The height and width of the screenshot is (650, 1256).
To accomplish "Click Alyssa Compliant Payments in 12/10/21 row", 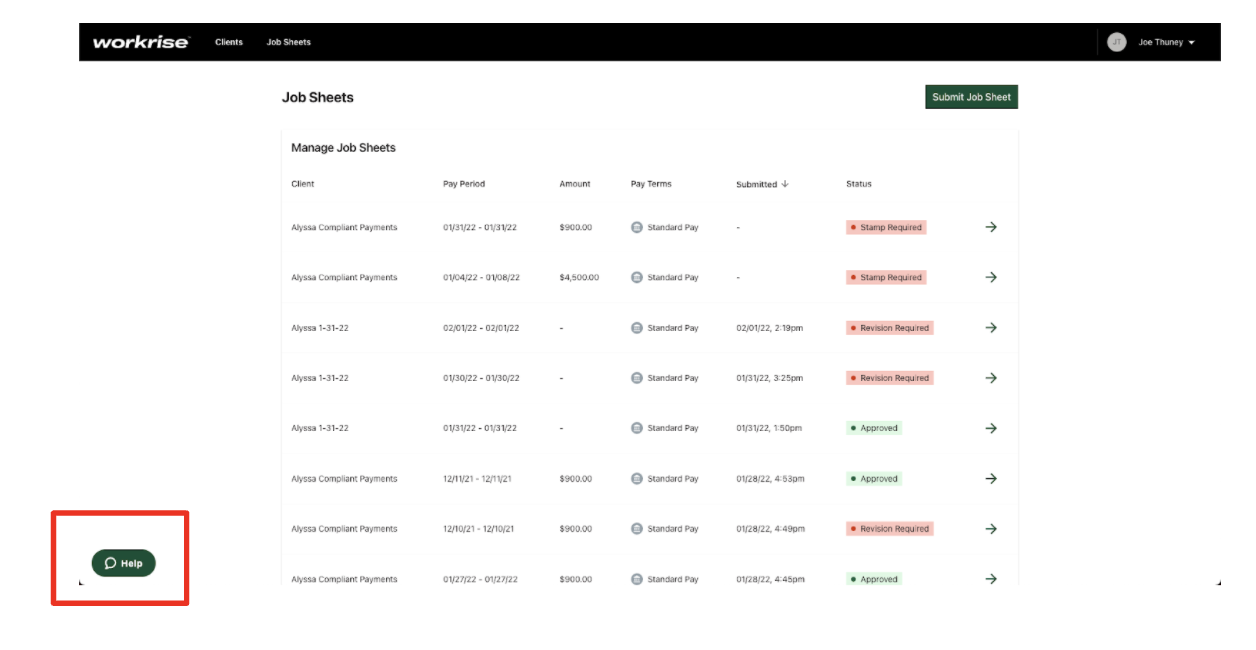I will (344, 529).
